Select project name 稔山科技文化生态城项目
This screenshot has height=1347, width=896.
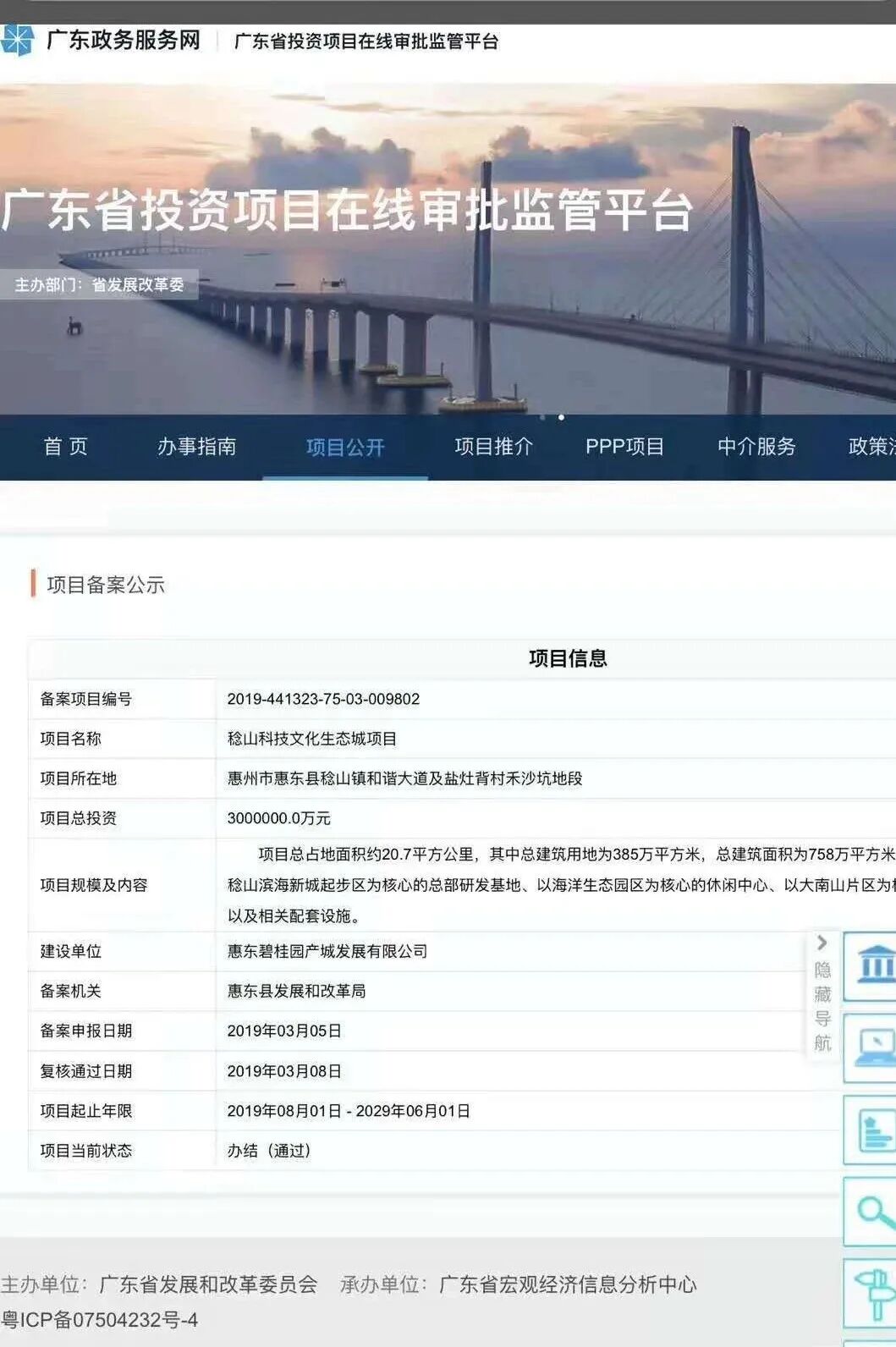click(312, 739)
